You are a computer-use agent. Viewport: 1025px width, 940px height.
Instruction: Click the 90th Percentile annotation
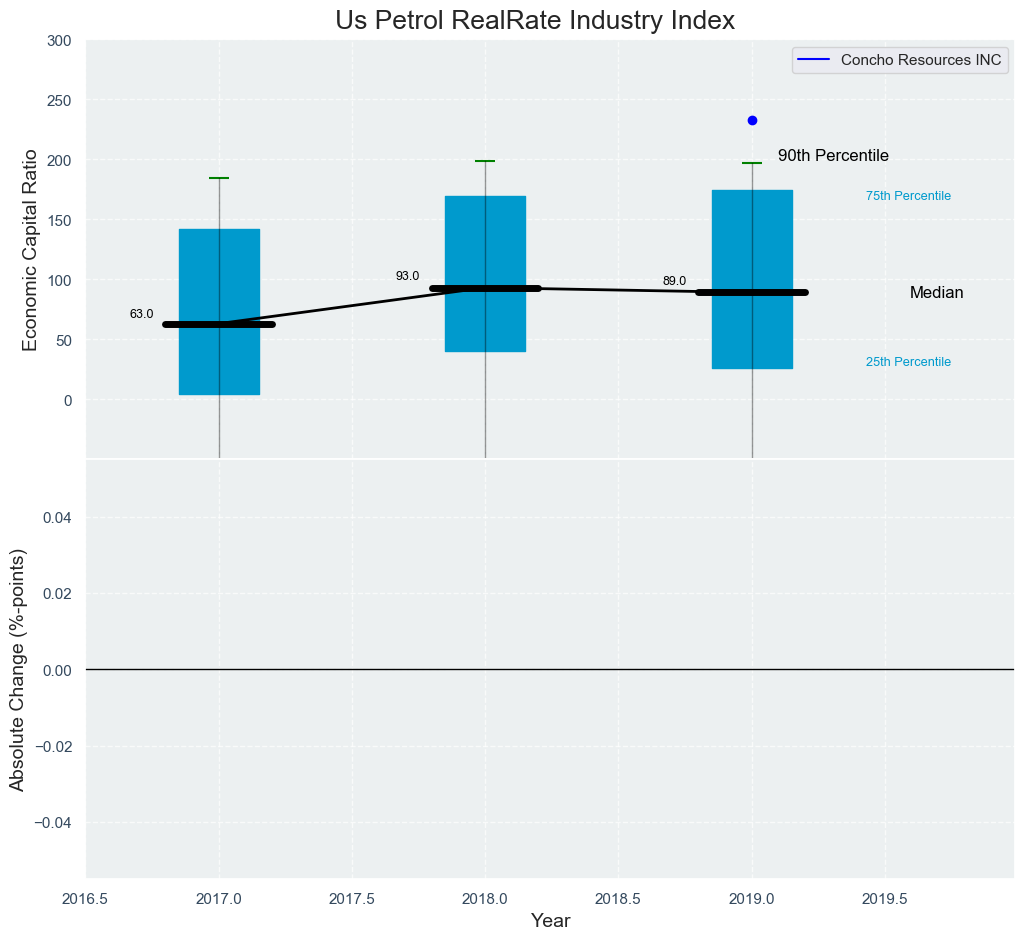point(833,156)
